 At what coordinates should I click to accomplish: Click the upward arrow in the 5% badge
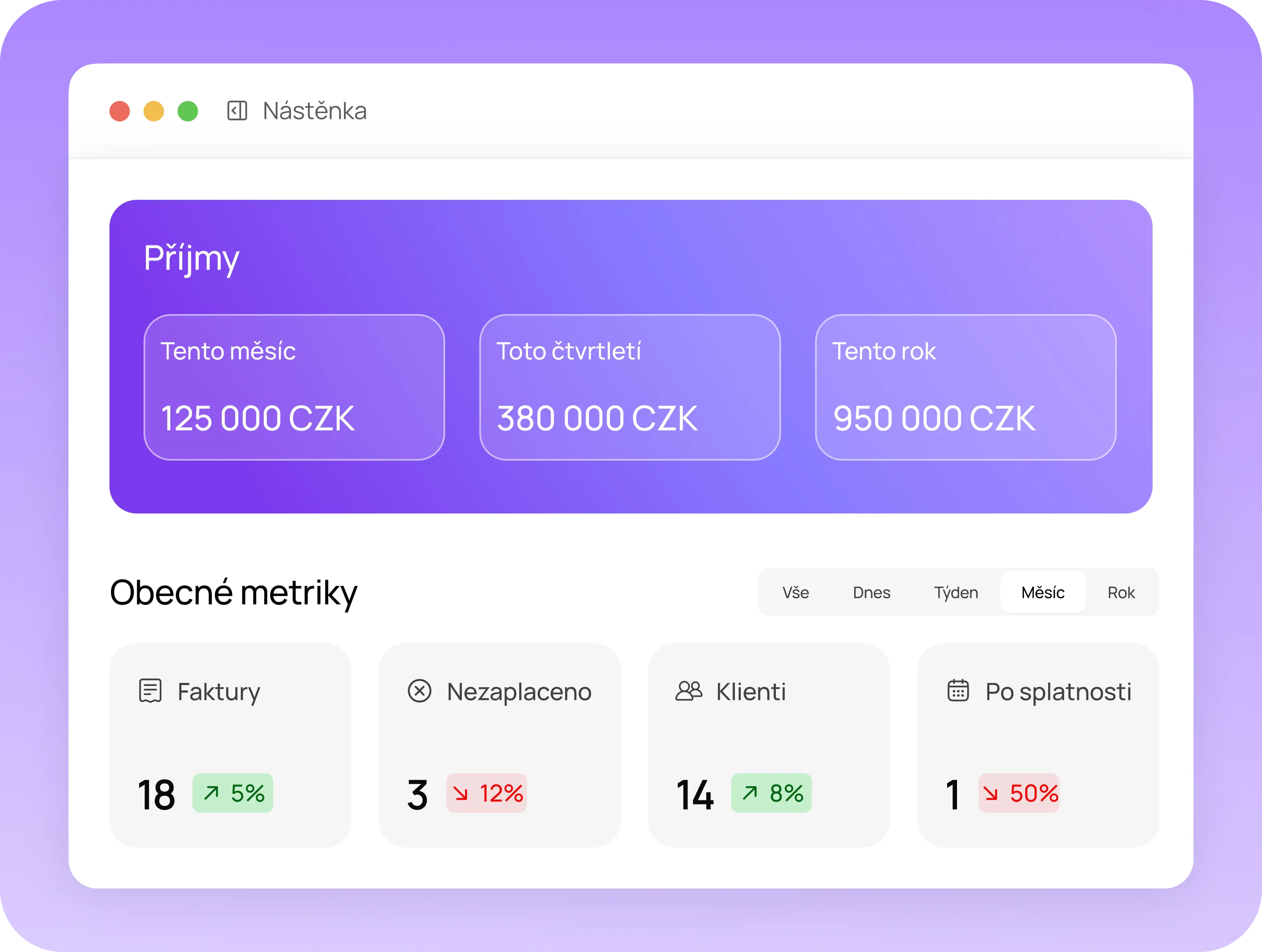point(212,793)
